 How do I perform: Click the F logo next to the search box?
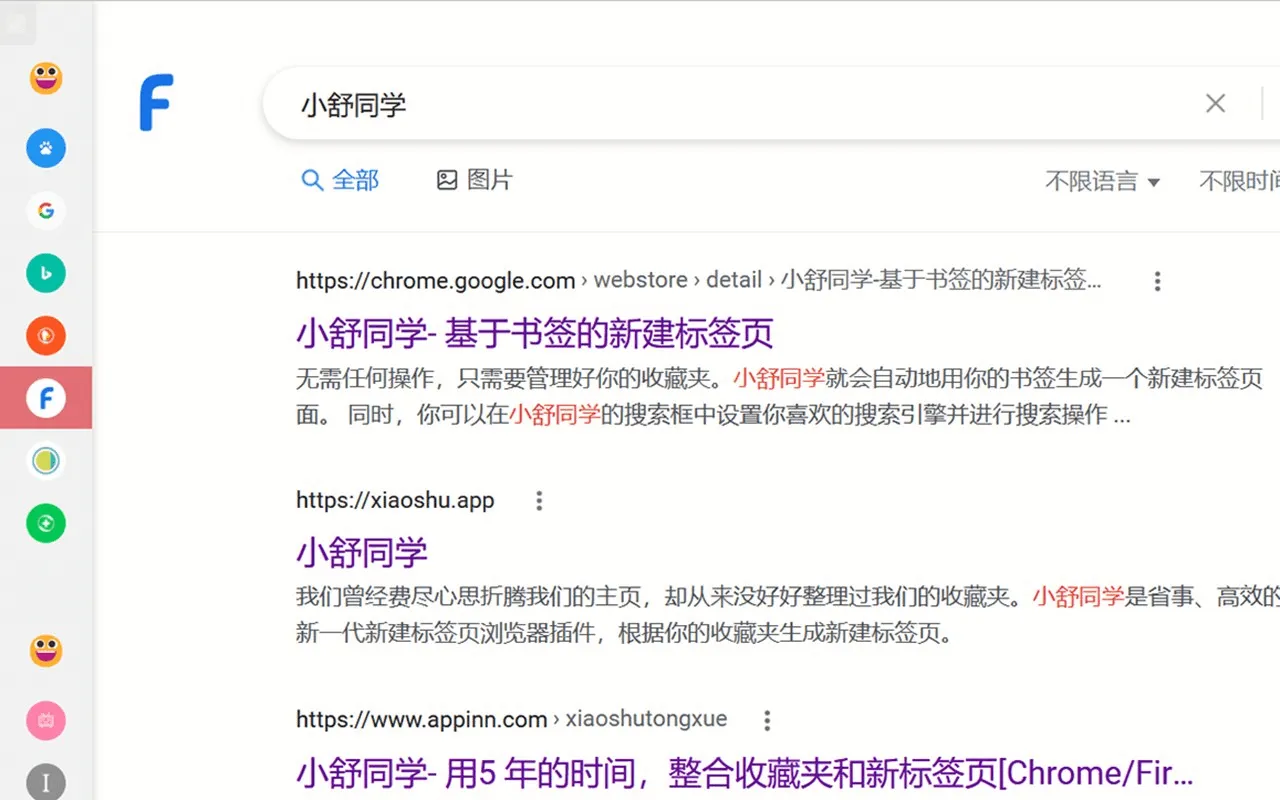(155, 102)
